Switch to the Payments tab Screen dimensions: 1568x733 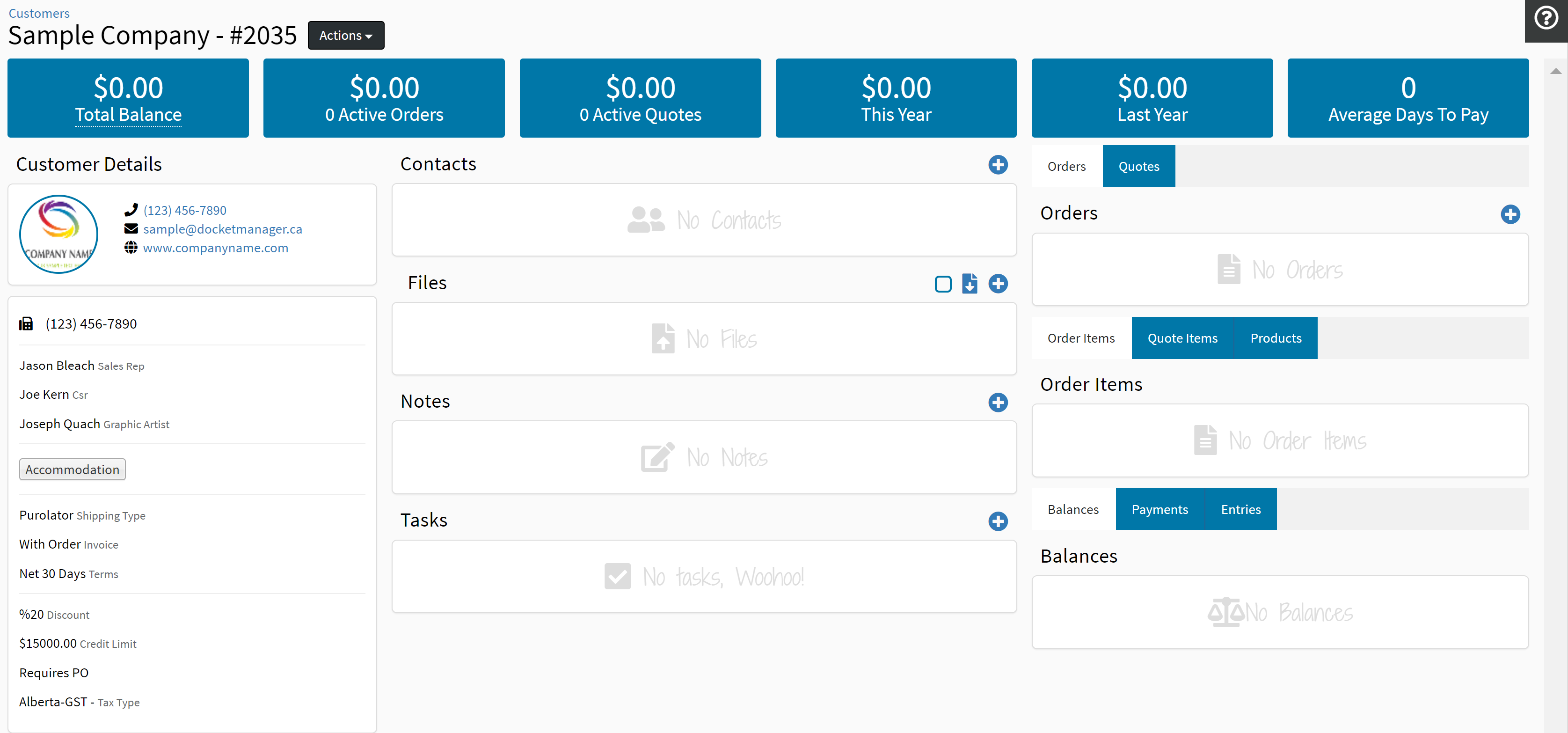coord(1159,509)
